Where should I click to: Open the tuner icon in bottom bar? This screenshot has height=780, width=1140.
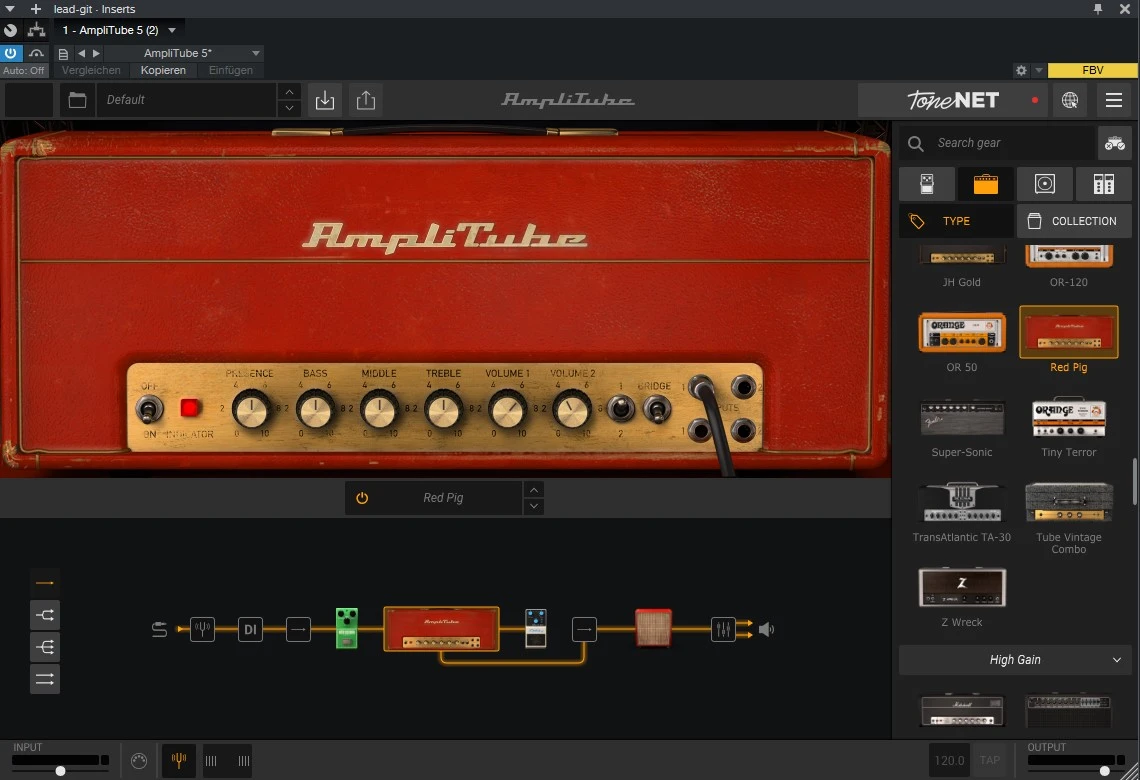click(179, 761)
